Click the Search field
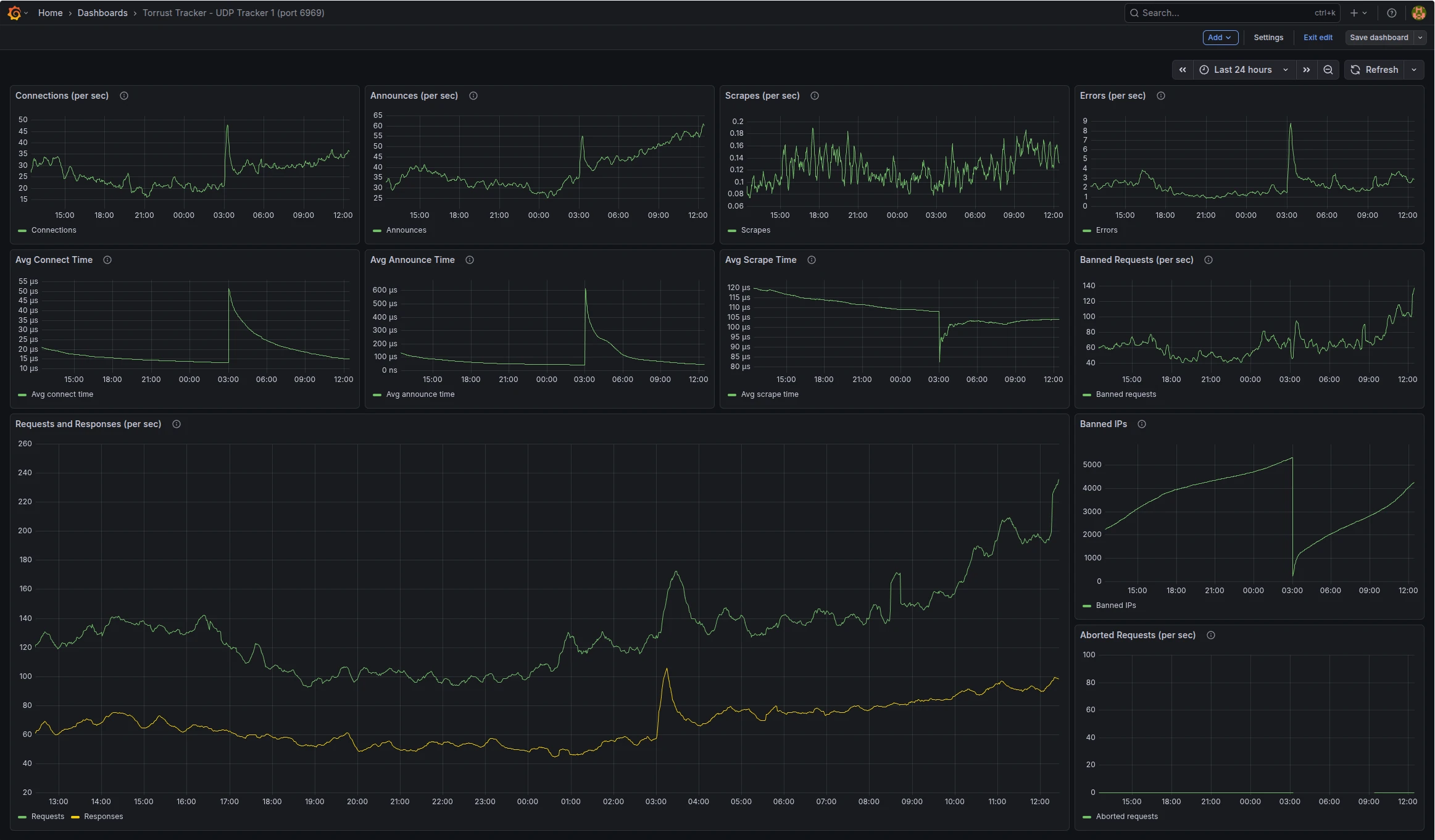The image size is (1435, 840). click(1228, 12)
